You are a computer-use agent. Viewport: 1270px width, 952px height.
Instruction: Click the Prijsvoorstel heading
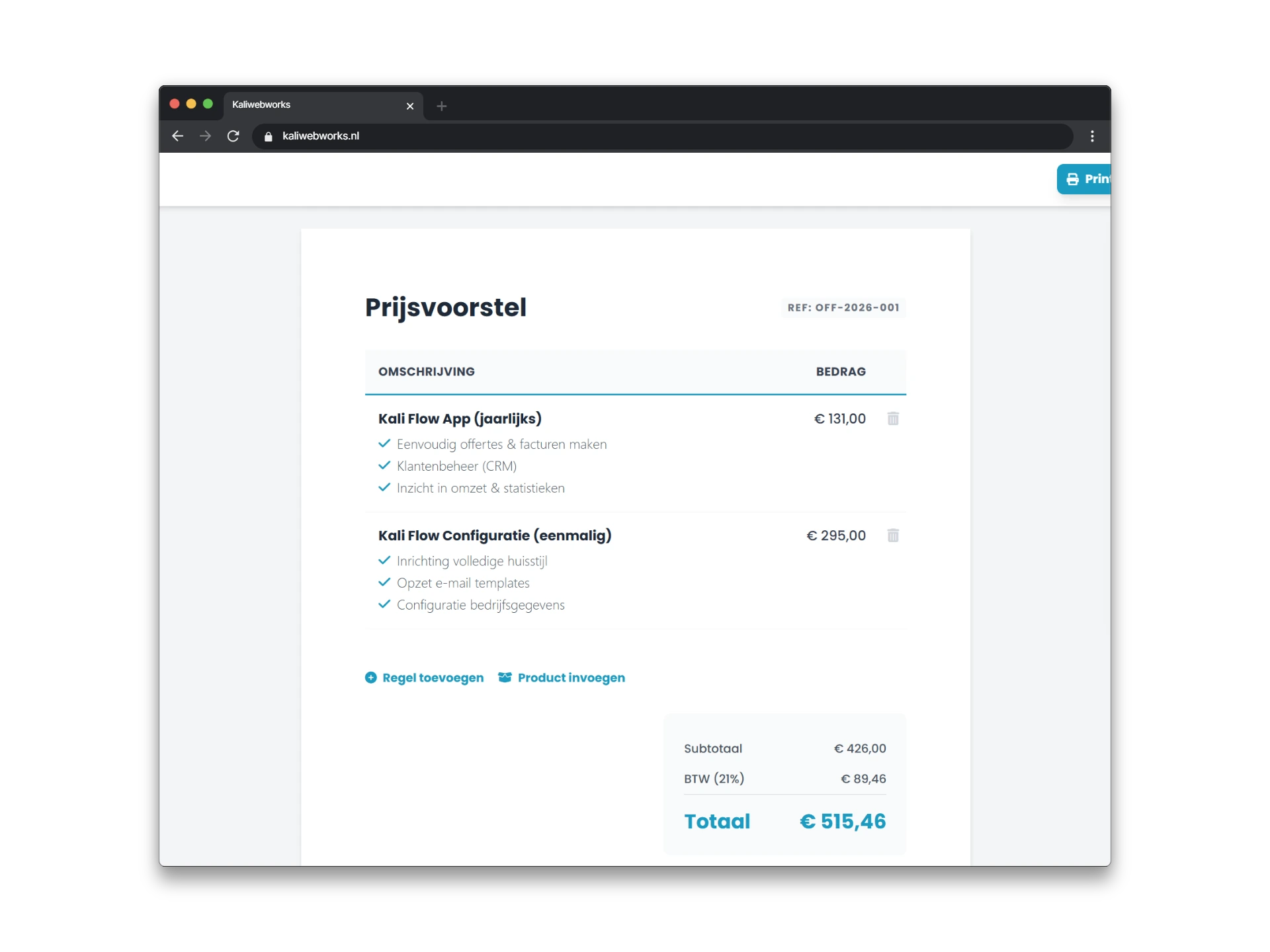click(x=446, y=307)
